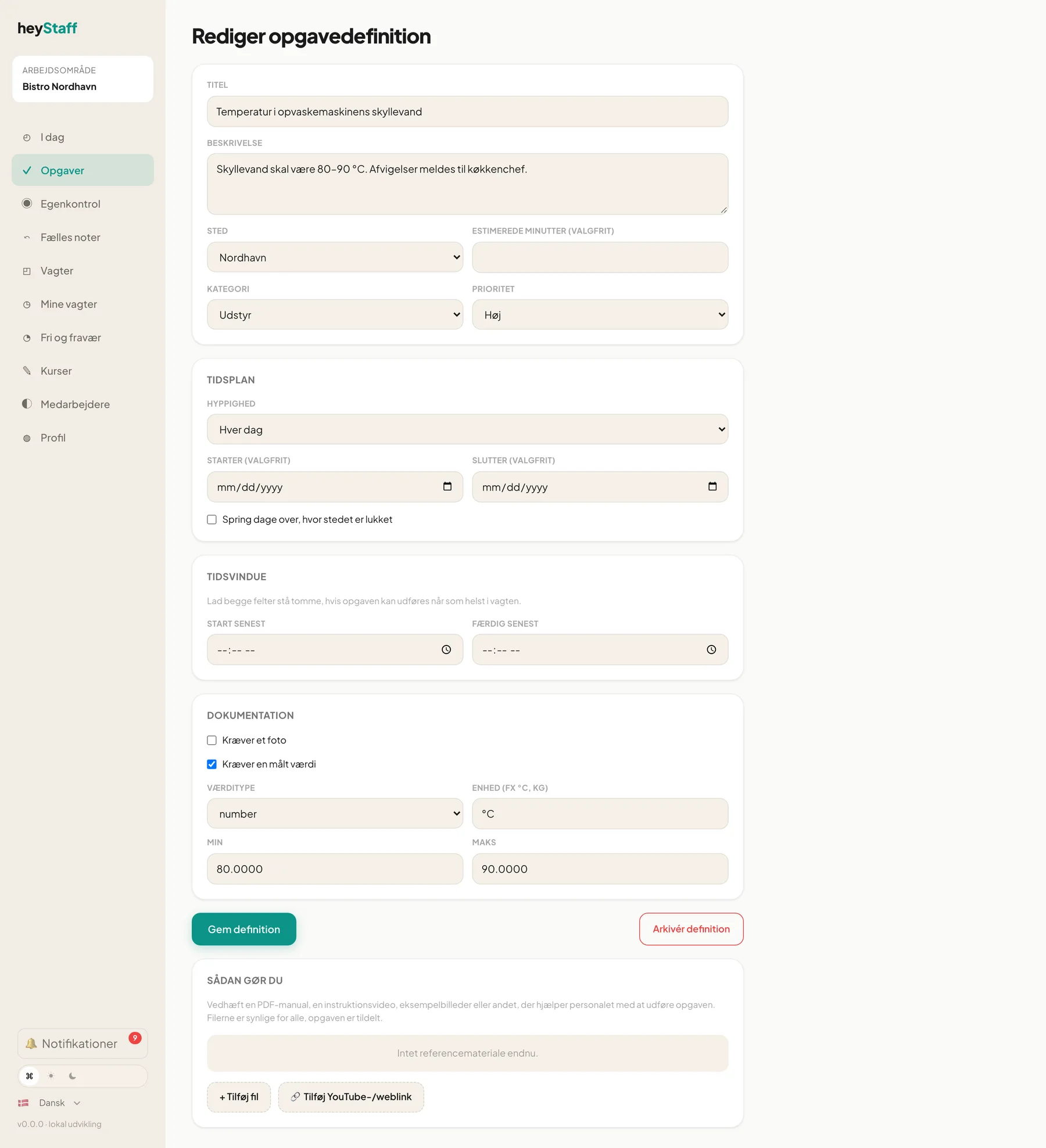Screen dimensions: 1046x1148
Task: Uncheck Kræver en målt værdi
Action: pyautogui.click(x=212, y=764)
